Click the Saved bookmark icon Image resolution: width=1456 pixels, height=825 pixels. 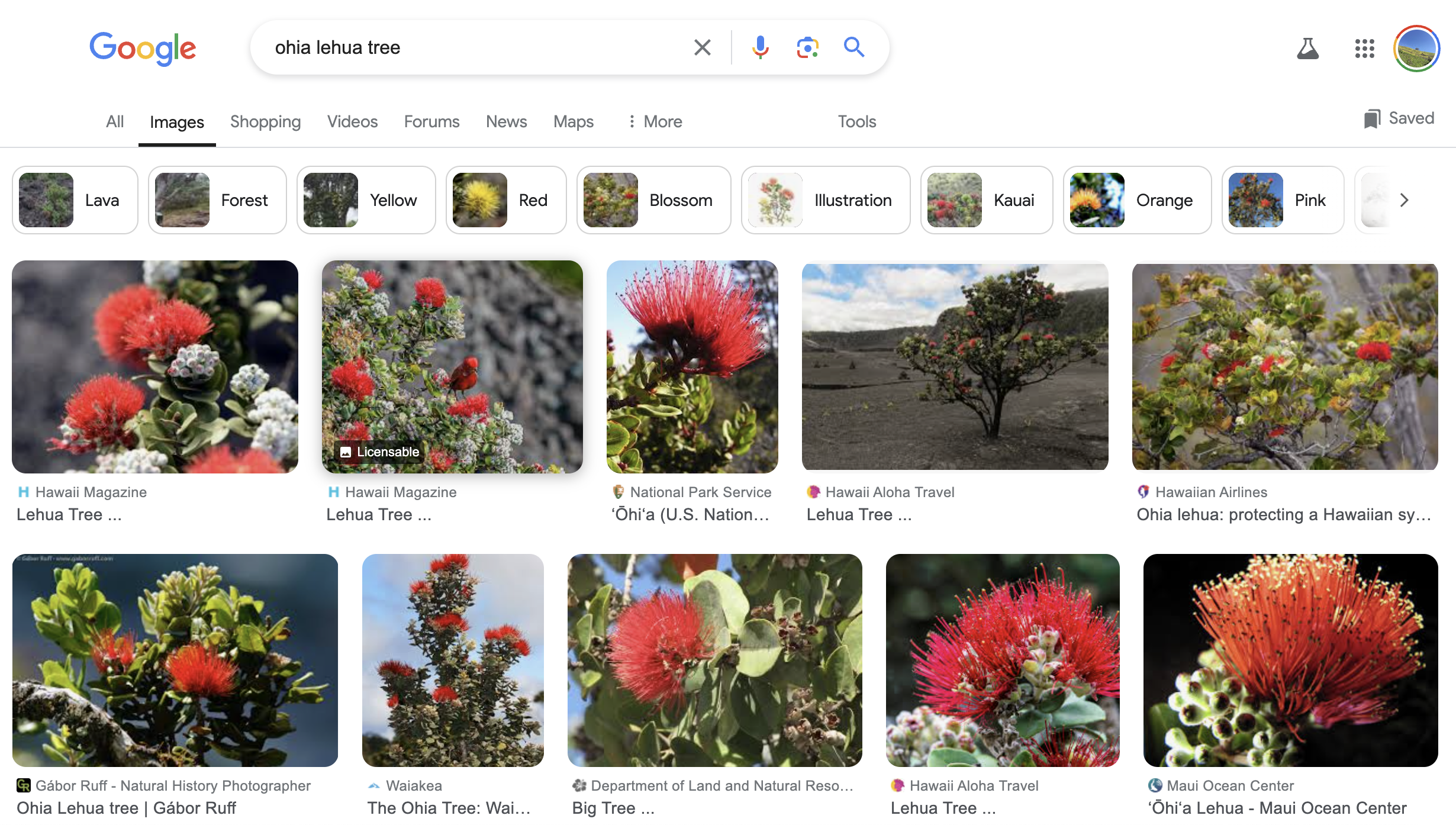(1372, 119)
